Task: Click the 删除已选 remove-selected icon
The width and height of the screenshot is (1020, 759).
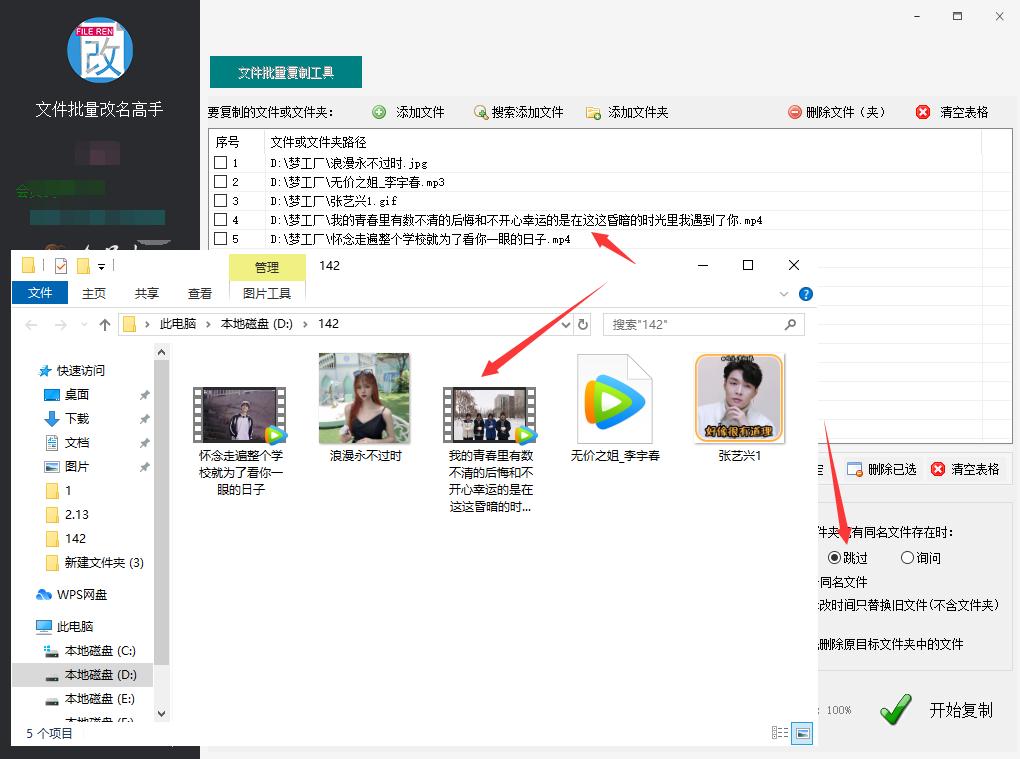Action: (x=854, y=468)
